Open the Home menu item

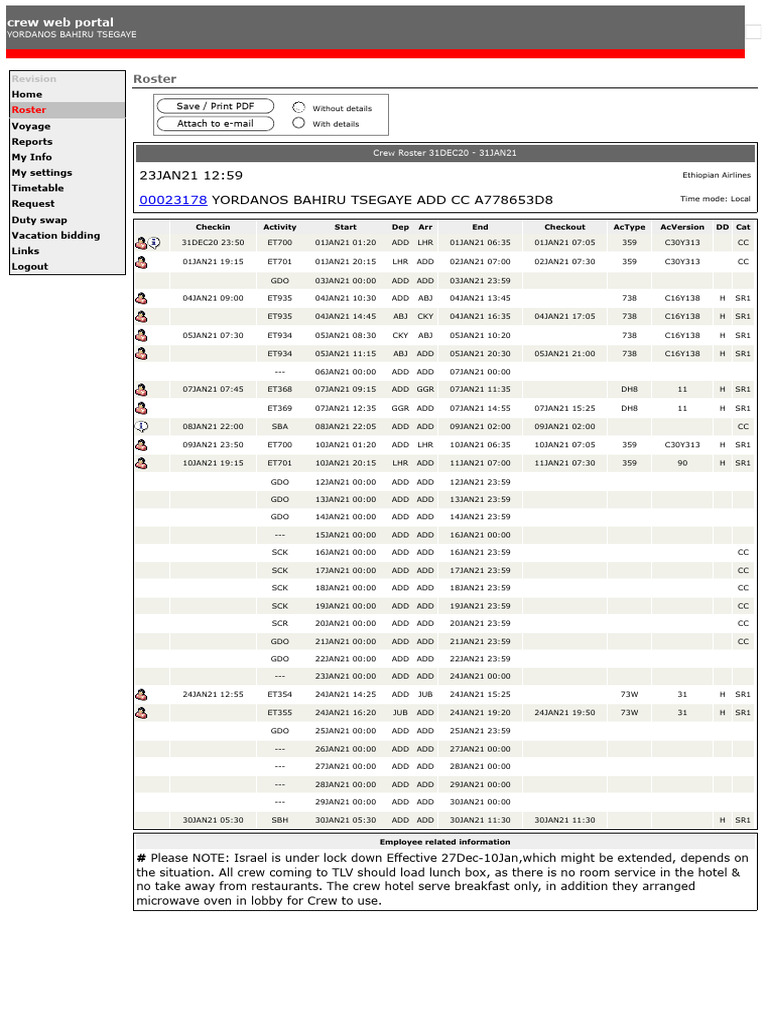click(27, 94)
